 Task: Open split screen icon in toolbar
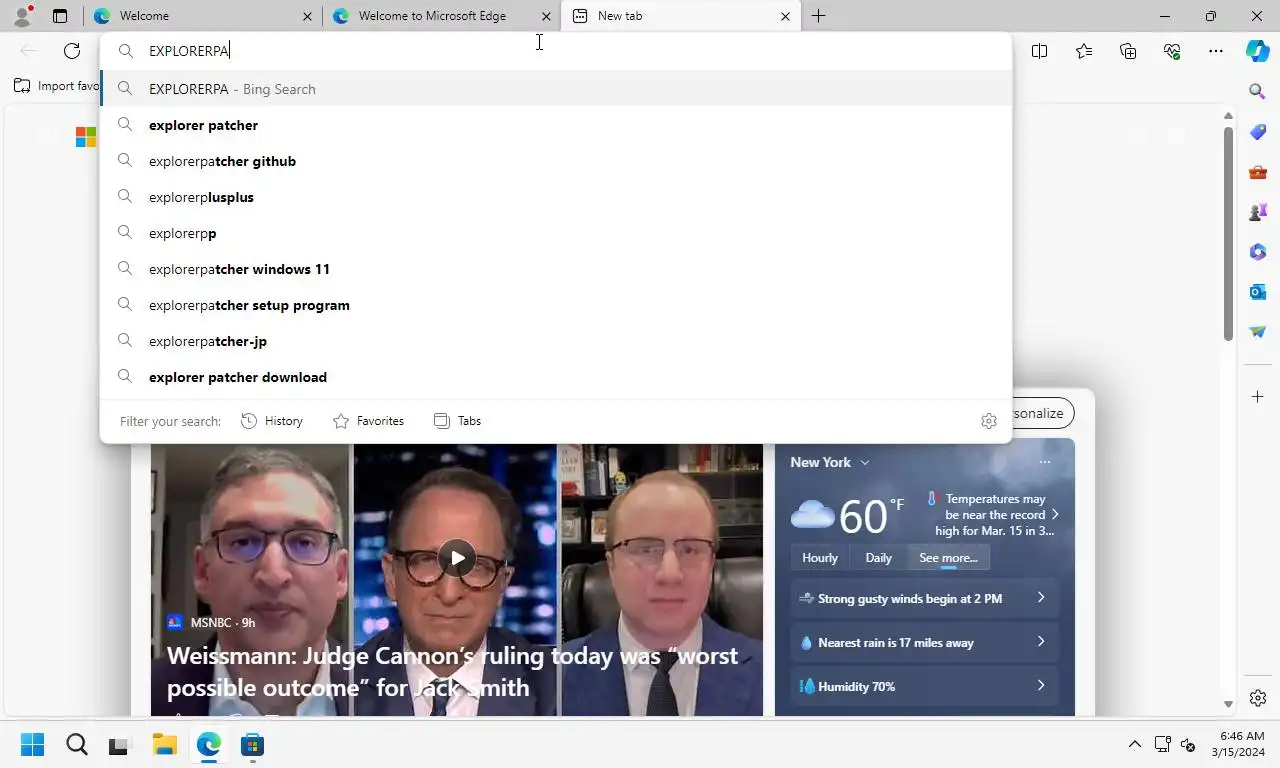[1040, 51]
